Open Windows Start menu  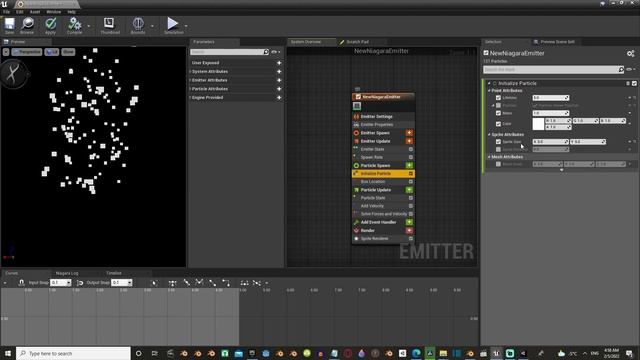click(x=8, y=353)
